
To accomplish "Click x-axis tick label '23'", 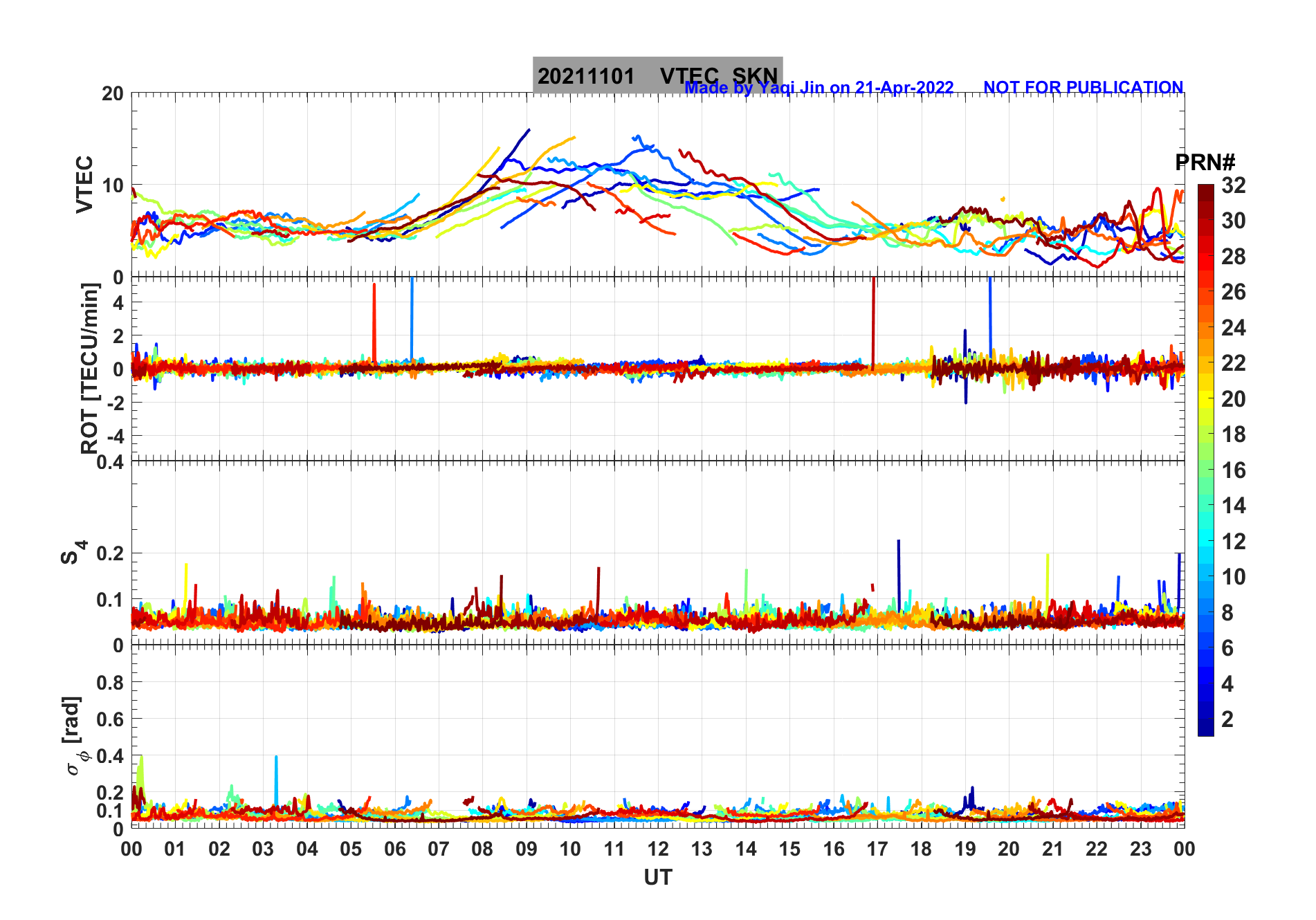I will 1140,849.
